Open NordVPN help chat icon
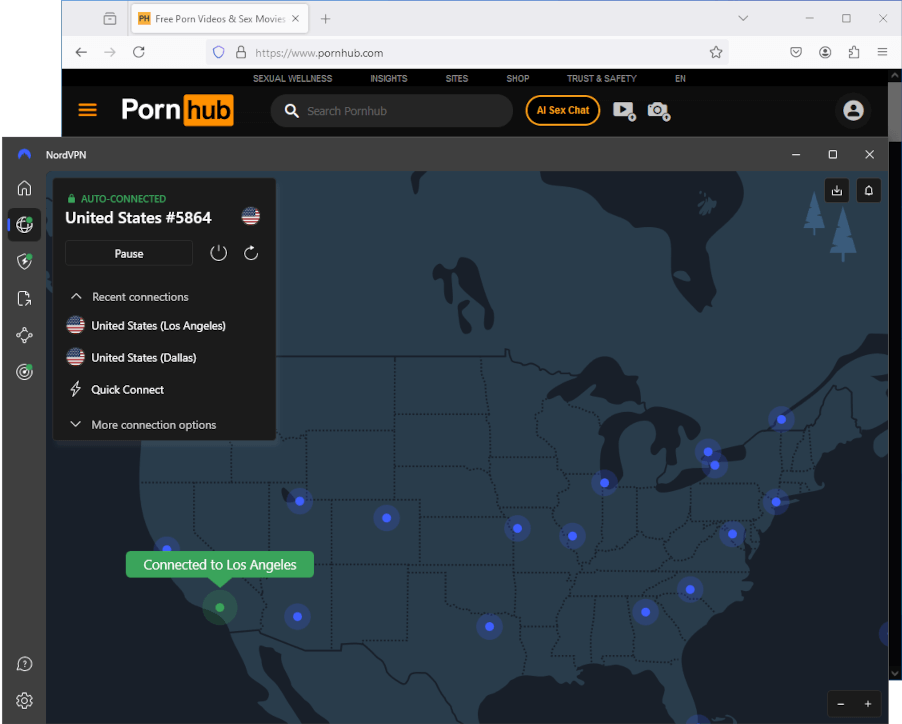The image size is (902, 724). [24, 664]
